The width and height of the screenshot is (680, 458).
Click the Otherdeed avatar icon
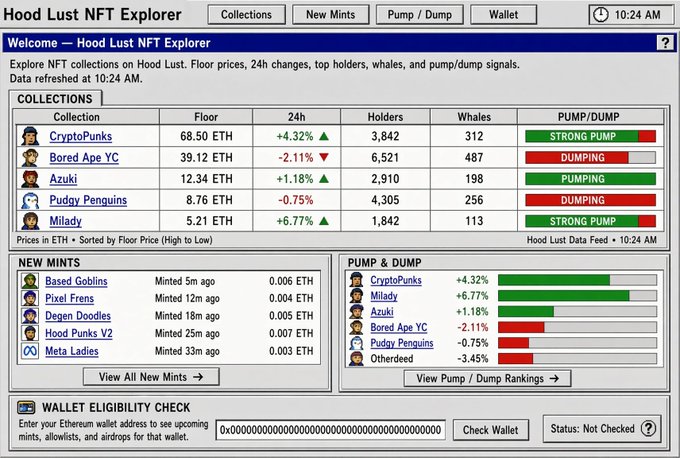click(x=356, y=359)
